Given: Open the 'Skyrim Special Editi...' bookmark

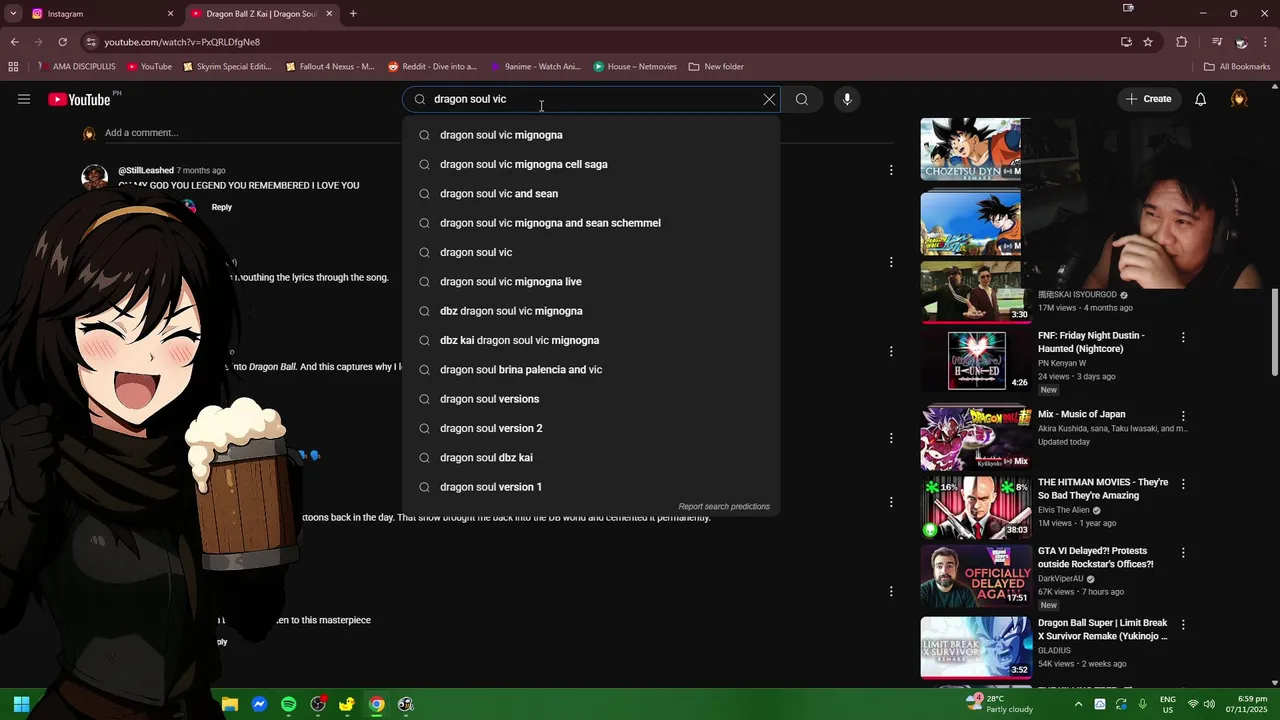Looking at the screenshot, I should click(227, 67).
